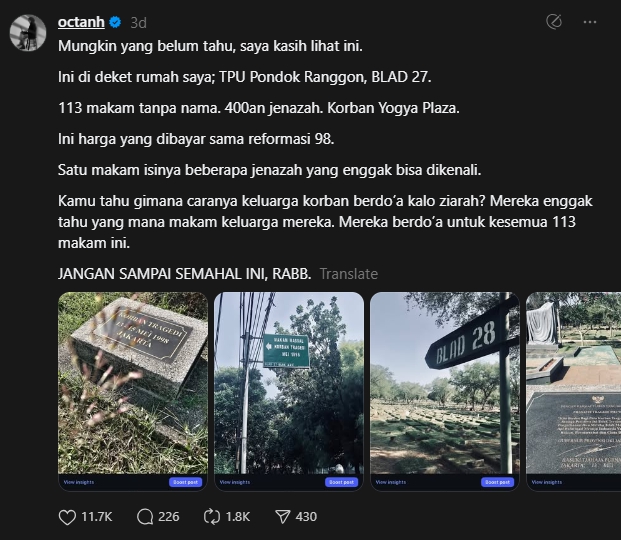Click the share paper-plane icon
621x540 pixels.
pos(282,517)
